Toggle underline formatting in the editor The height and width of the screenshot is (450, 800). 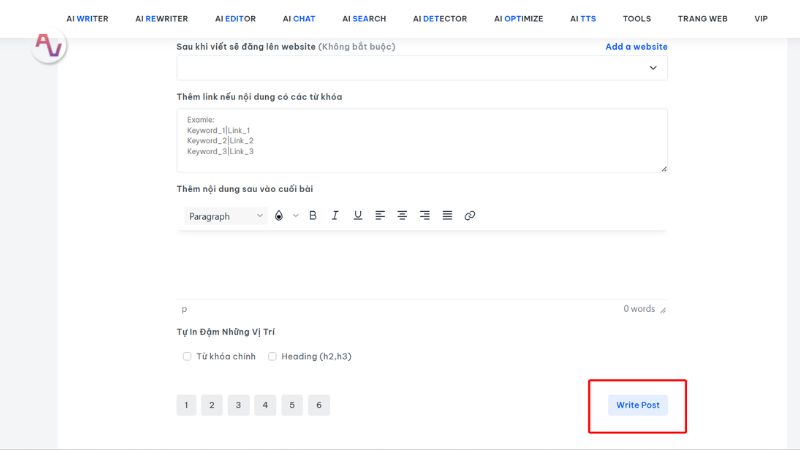pos(358,216)
